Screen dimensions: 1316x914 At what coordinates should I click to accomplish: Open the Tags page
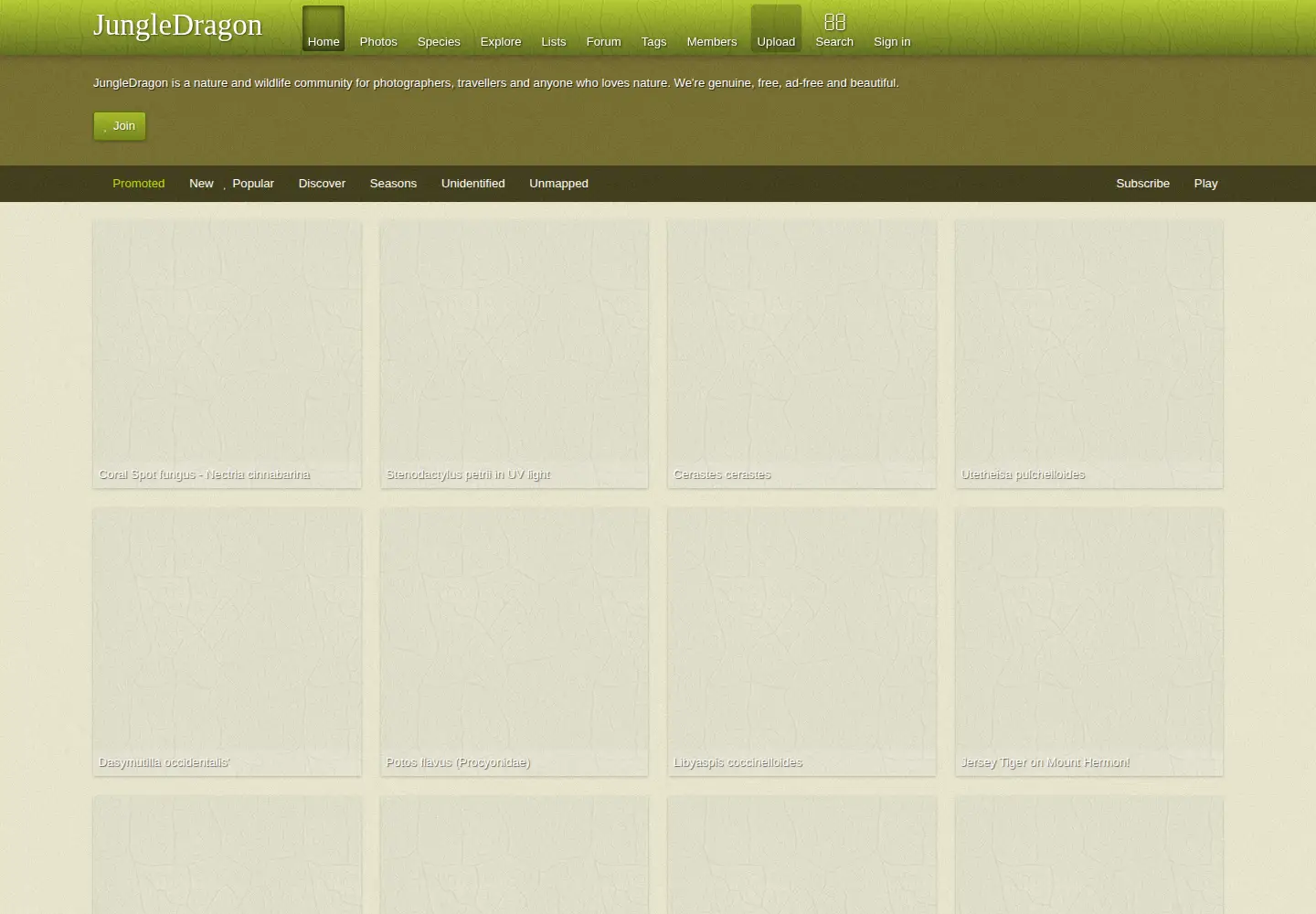(x=653, y=42)
